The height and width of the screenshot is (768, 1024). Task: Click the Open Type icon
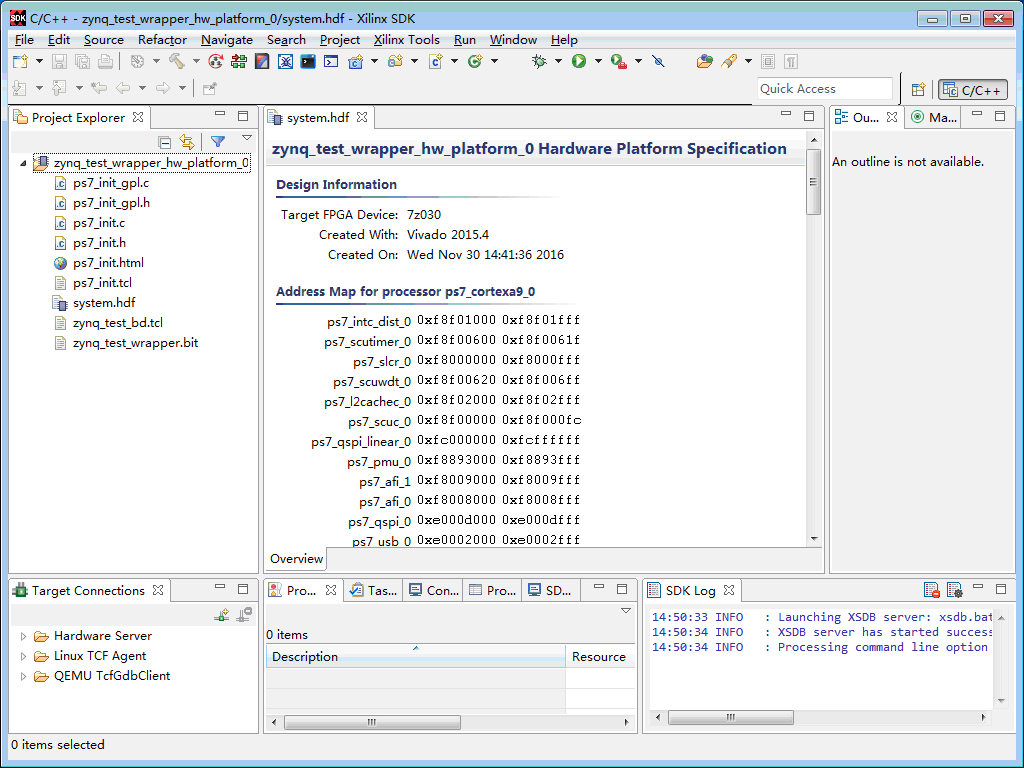[x=704, y=61]
